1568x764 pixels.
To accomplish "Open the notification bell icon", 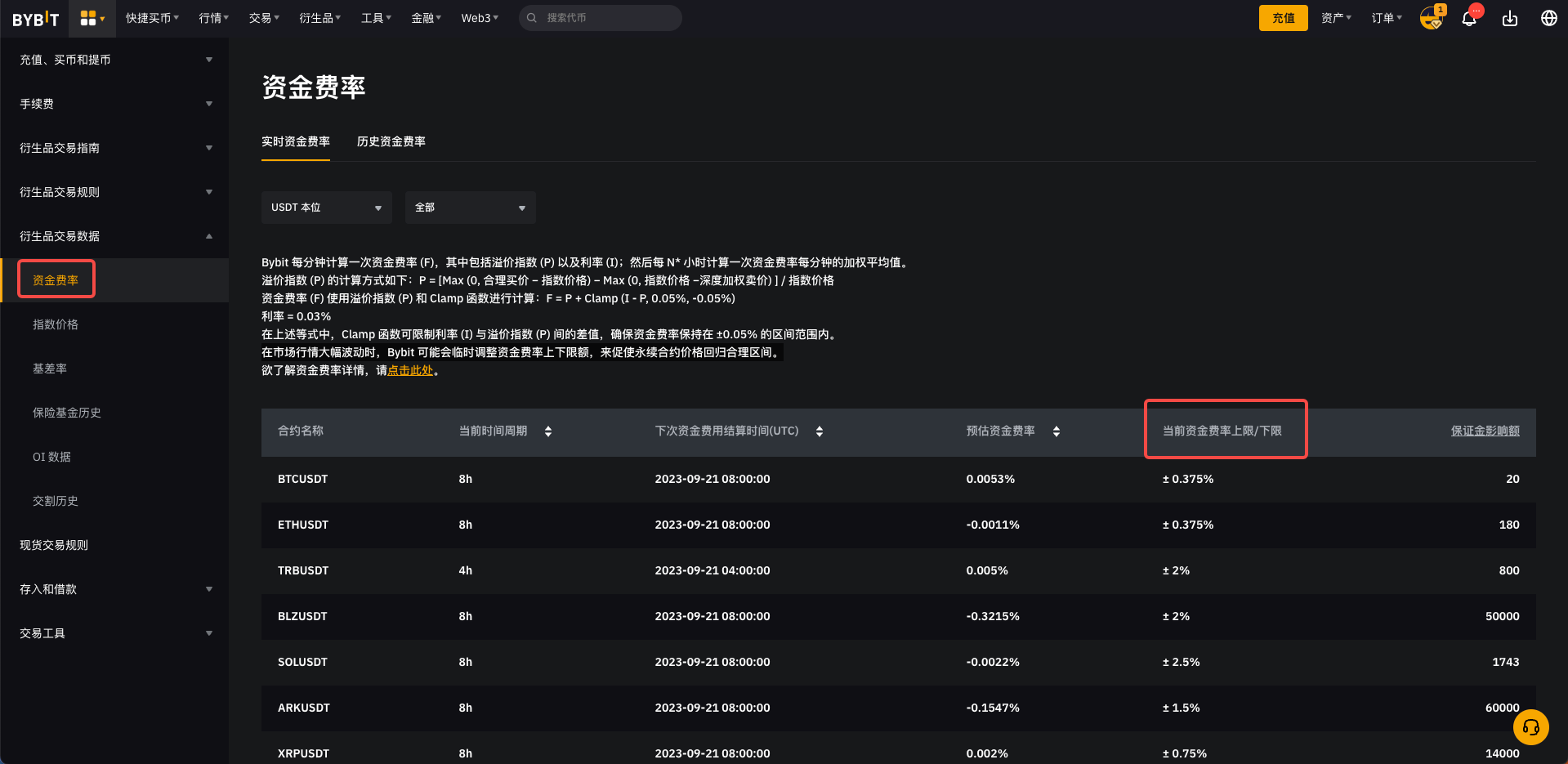I will click(1469, 18).
